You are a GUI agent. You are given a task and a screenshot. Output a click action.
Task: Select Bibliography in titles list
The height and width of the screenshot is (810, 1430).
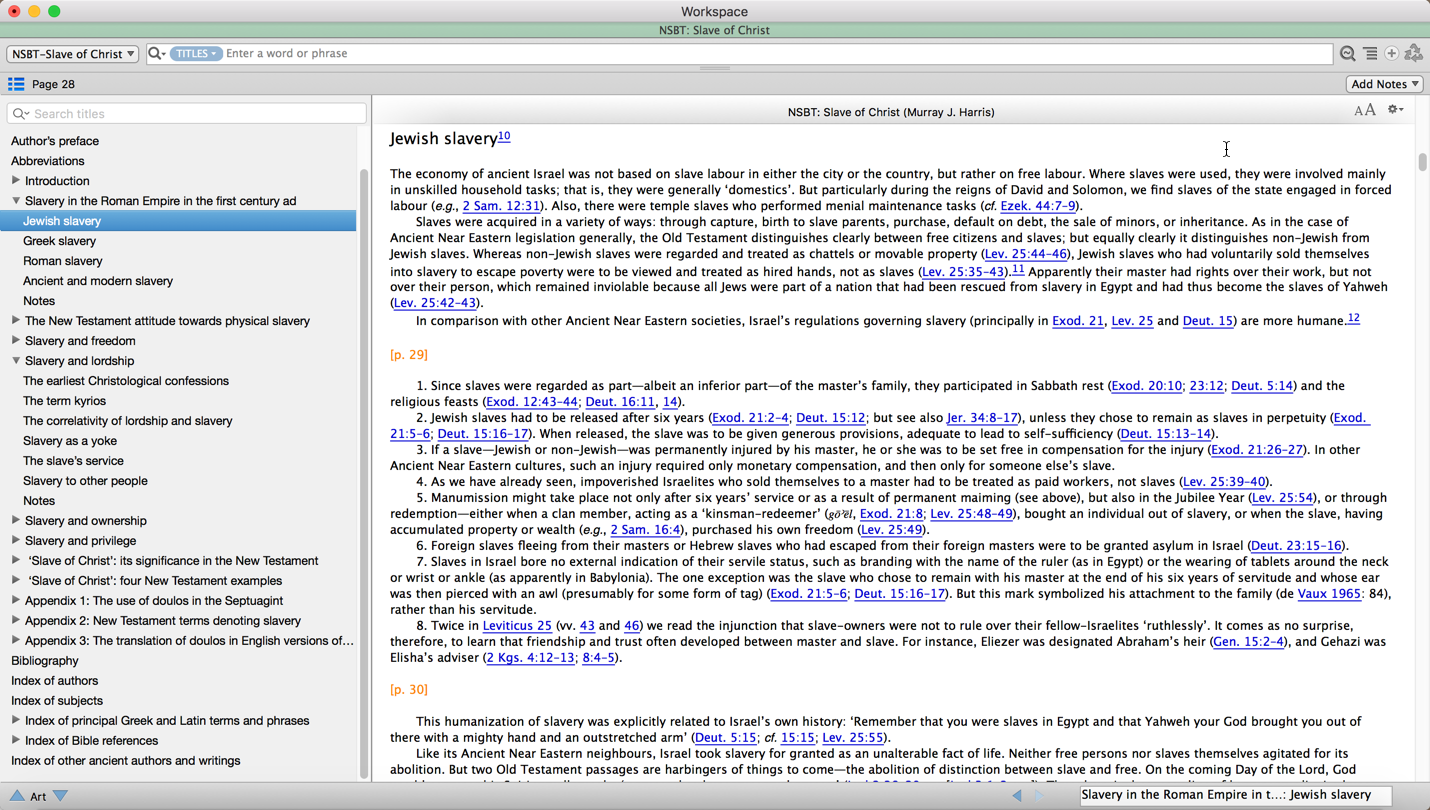click(45, 661)
